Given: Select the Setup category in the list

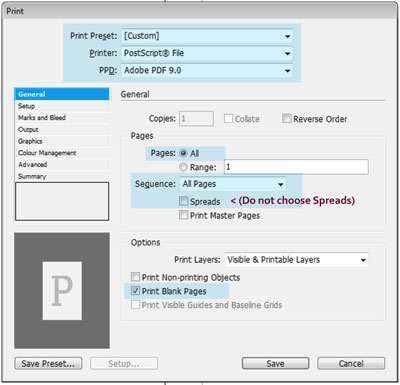Looking at the screenshot, I should (x=62, y=106).
